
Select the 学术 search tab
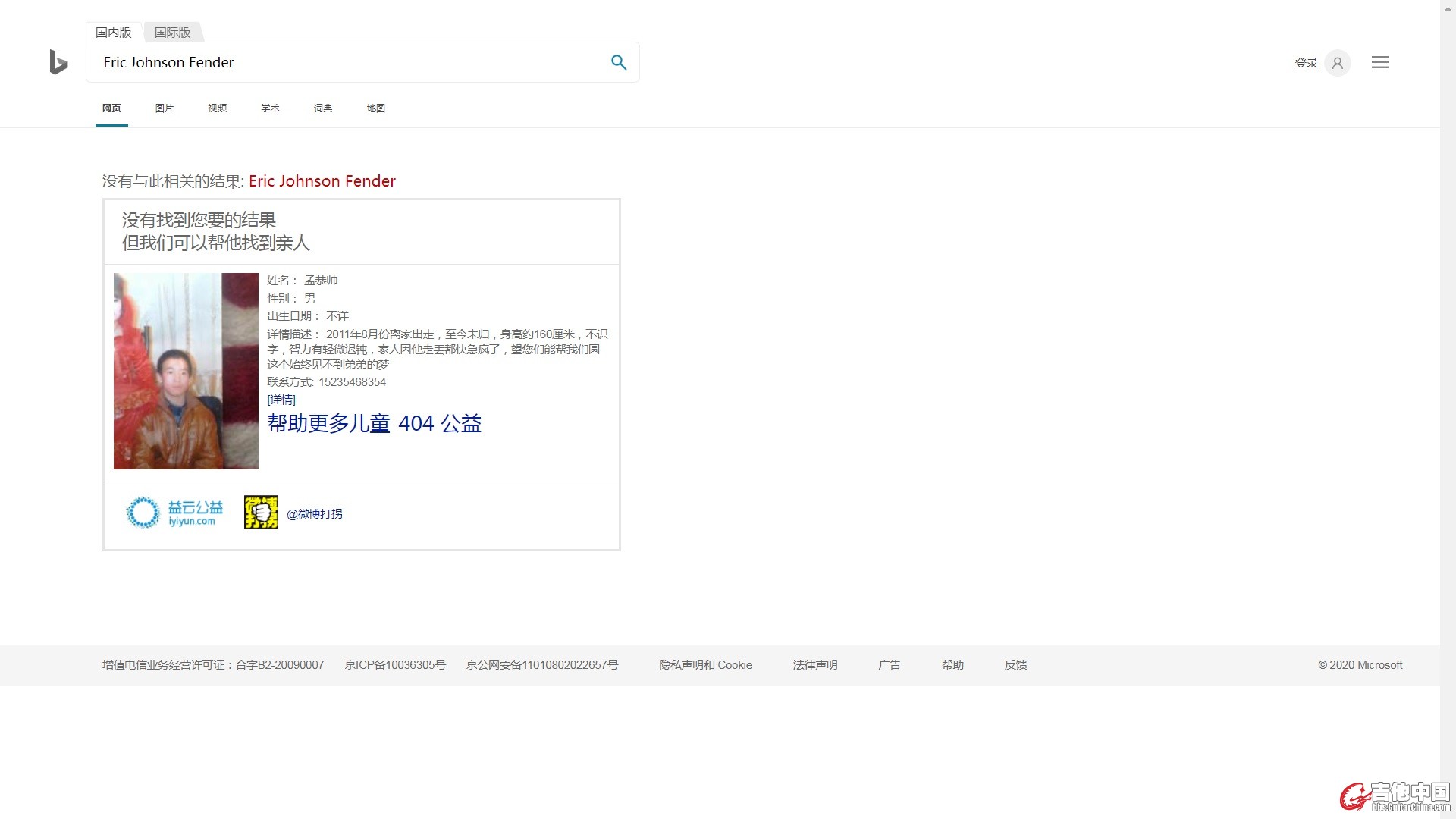tap(270, 108)
